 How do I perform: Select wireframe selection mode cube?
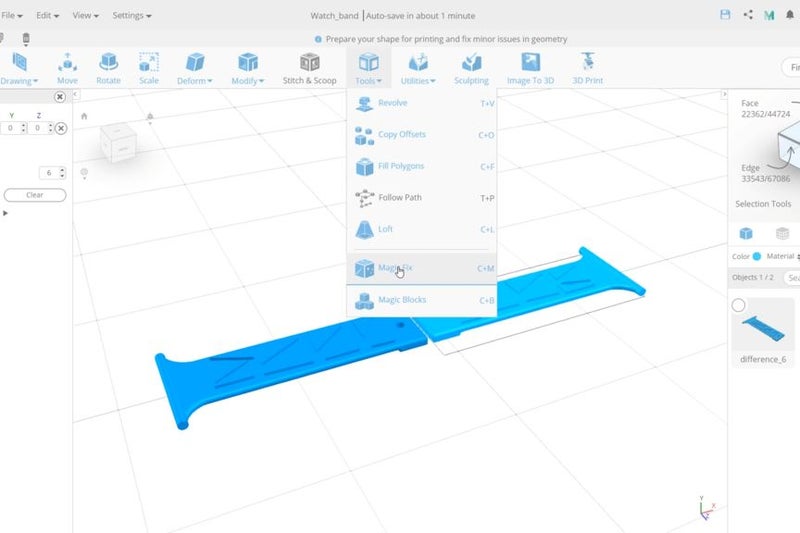[782, 233]
